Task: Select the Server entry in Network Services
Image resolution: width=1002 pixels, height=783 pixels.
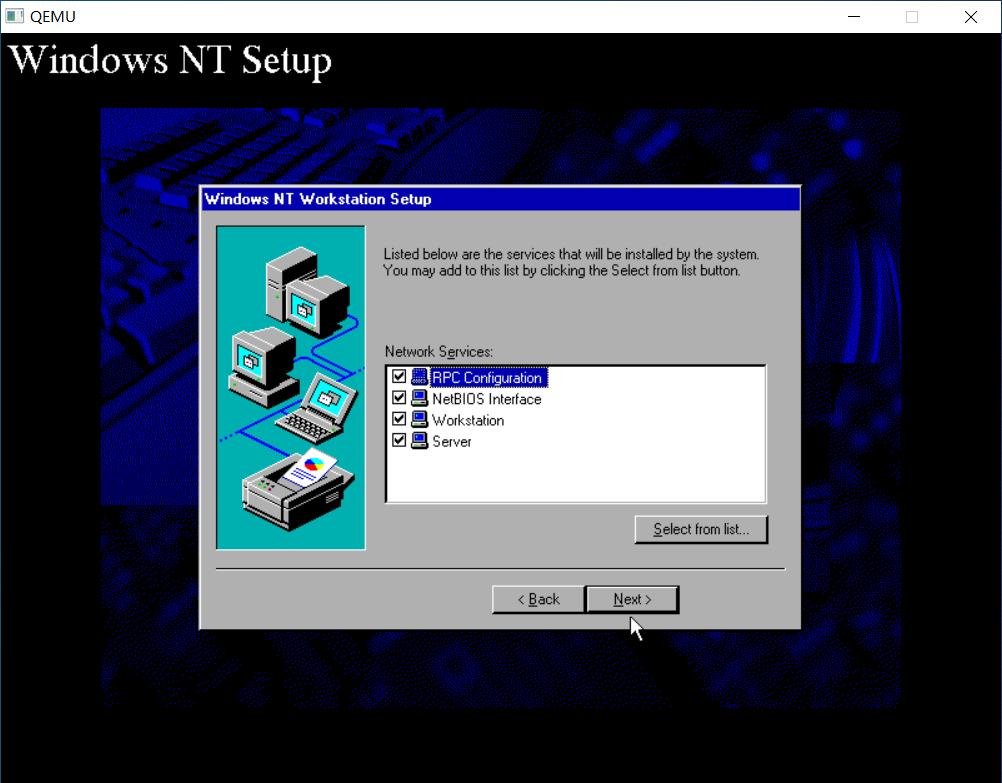Action: point(450,440)
